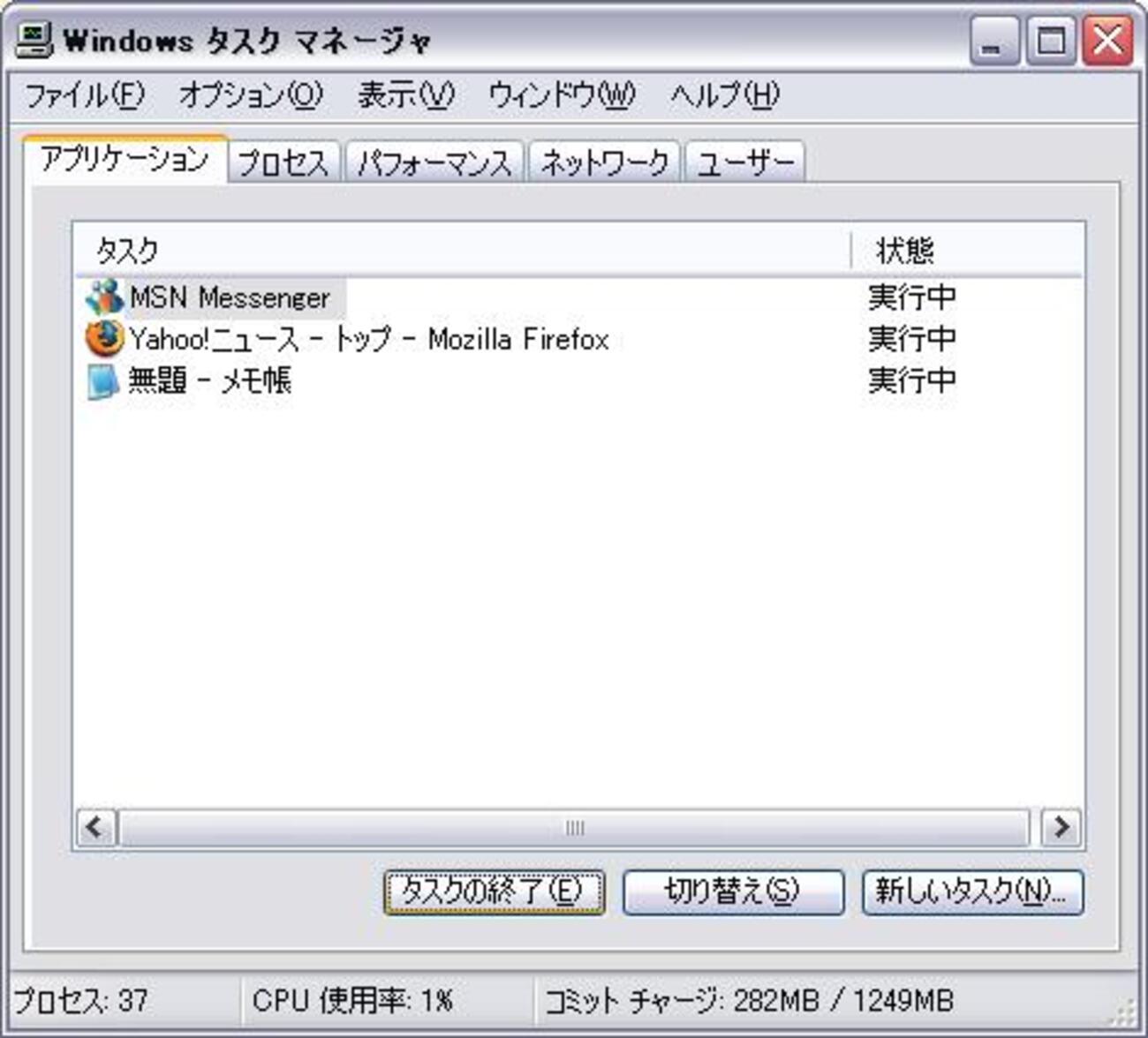Click 実行中 status of the Firefox task
This screenshot has height=1038, width=1148.
pos(911,338)
